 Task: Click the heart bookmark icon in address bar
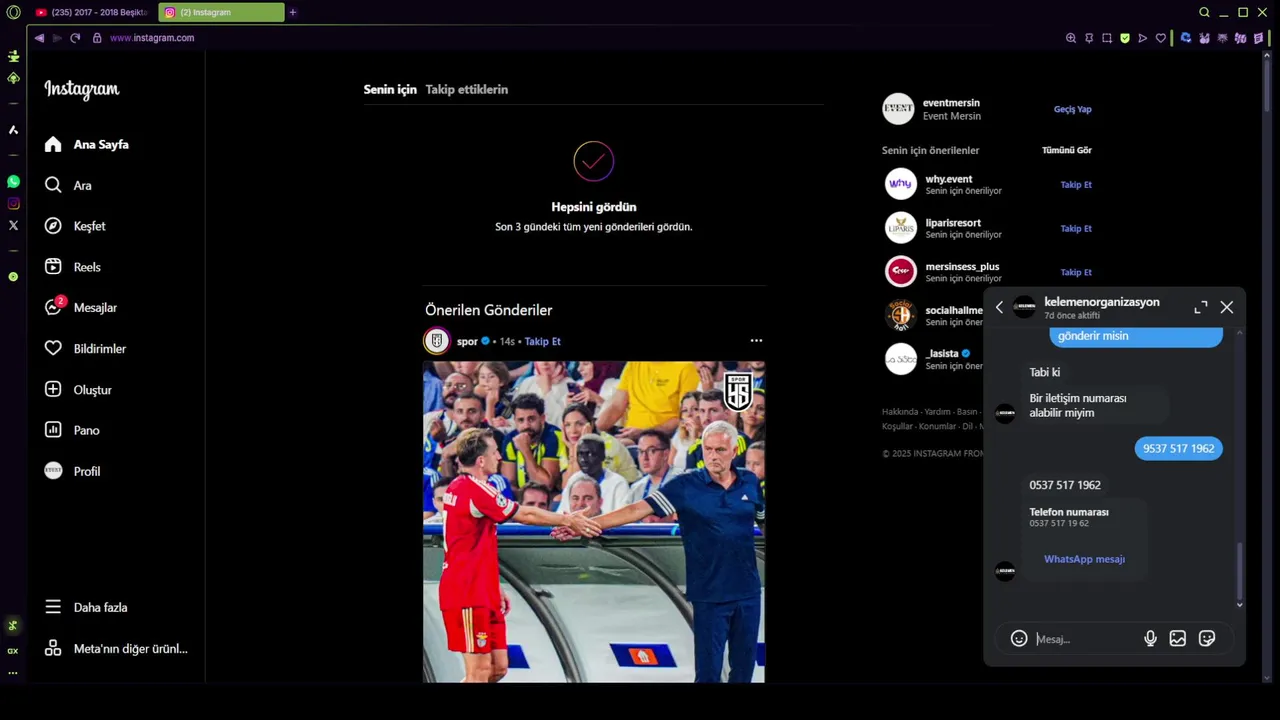tap(1161, 38)
